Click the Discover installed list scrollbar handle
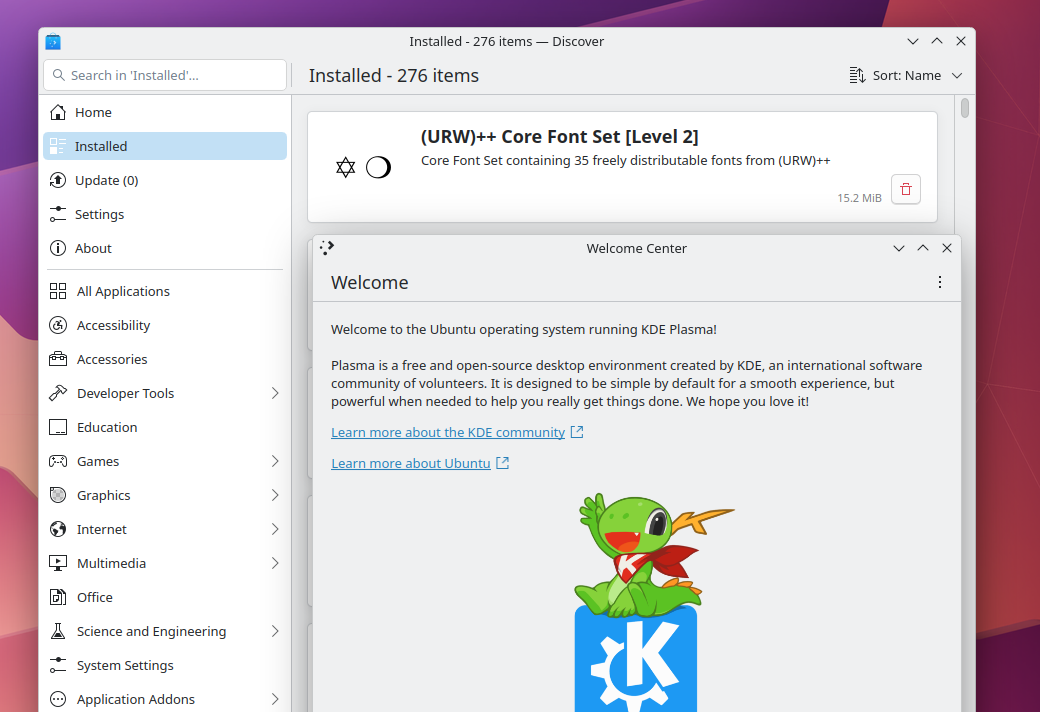 964,108
